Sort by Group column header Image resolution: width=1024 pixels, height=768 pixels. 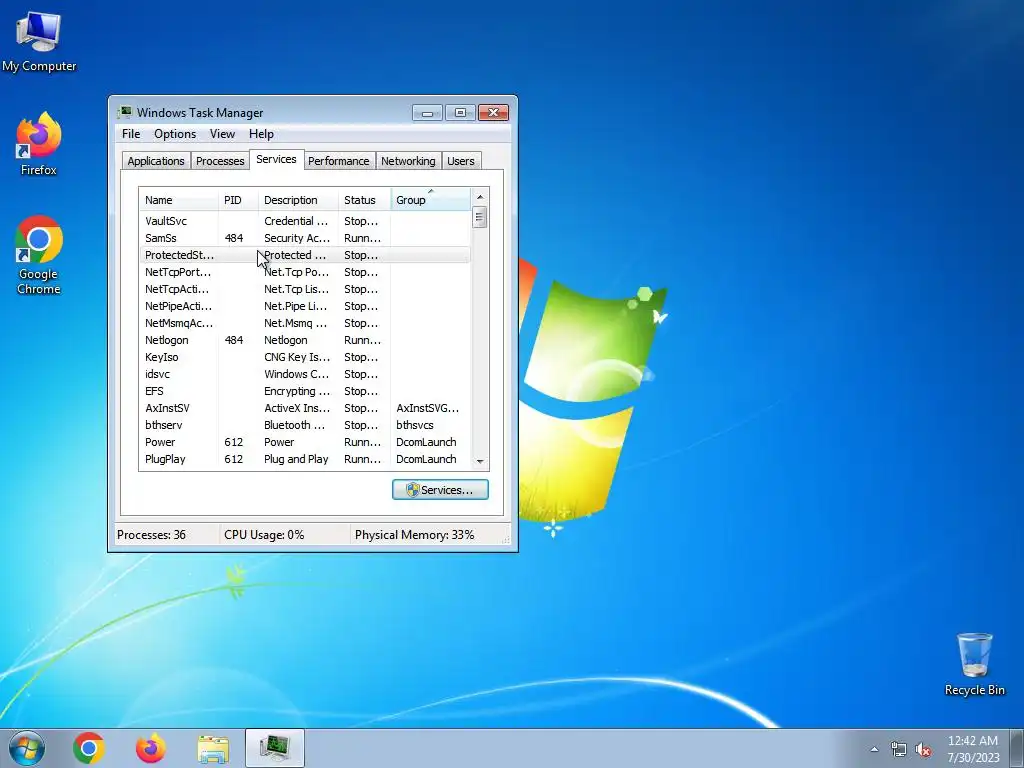coord(430,200)
